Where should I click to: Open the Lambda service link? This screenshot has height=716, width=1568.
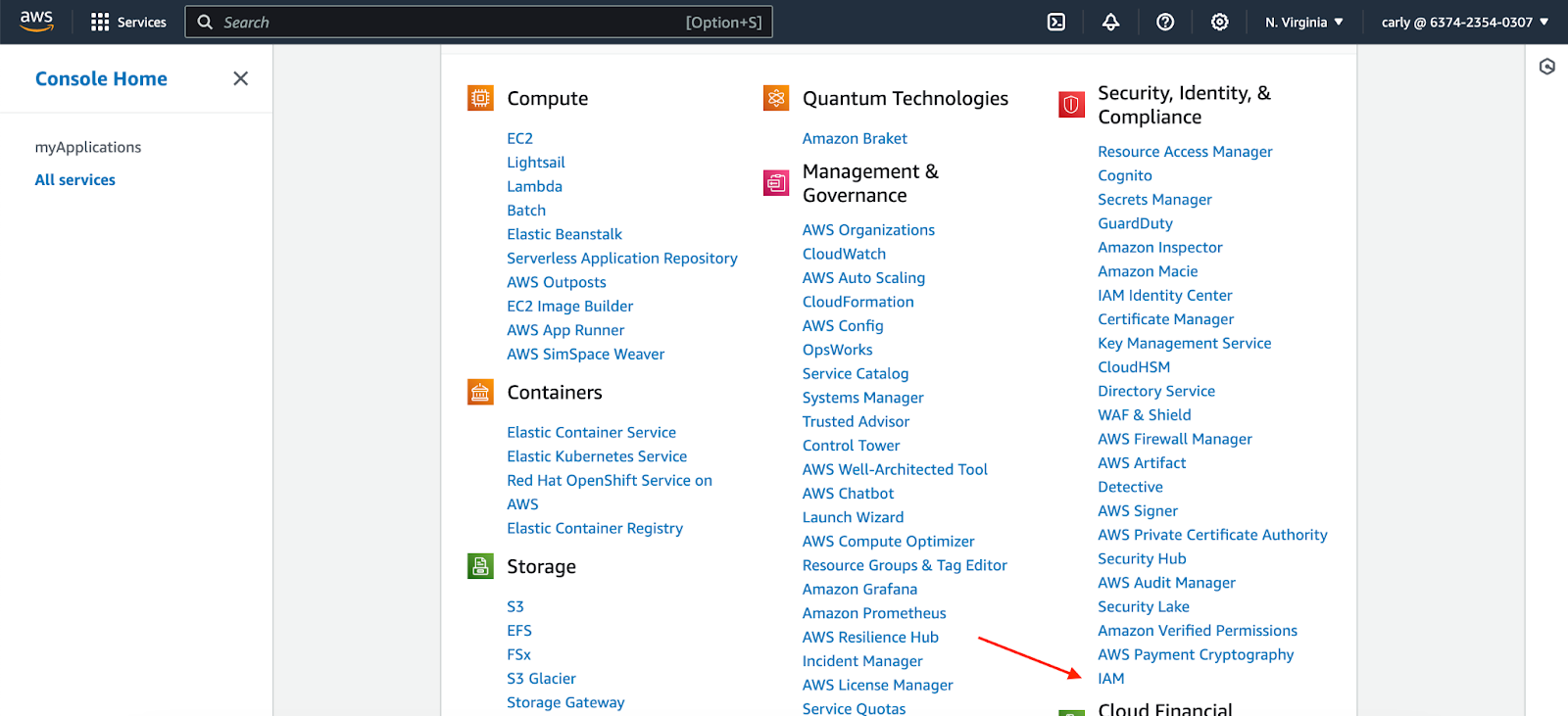pos(535,186)
